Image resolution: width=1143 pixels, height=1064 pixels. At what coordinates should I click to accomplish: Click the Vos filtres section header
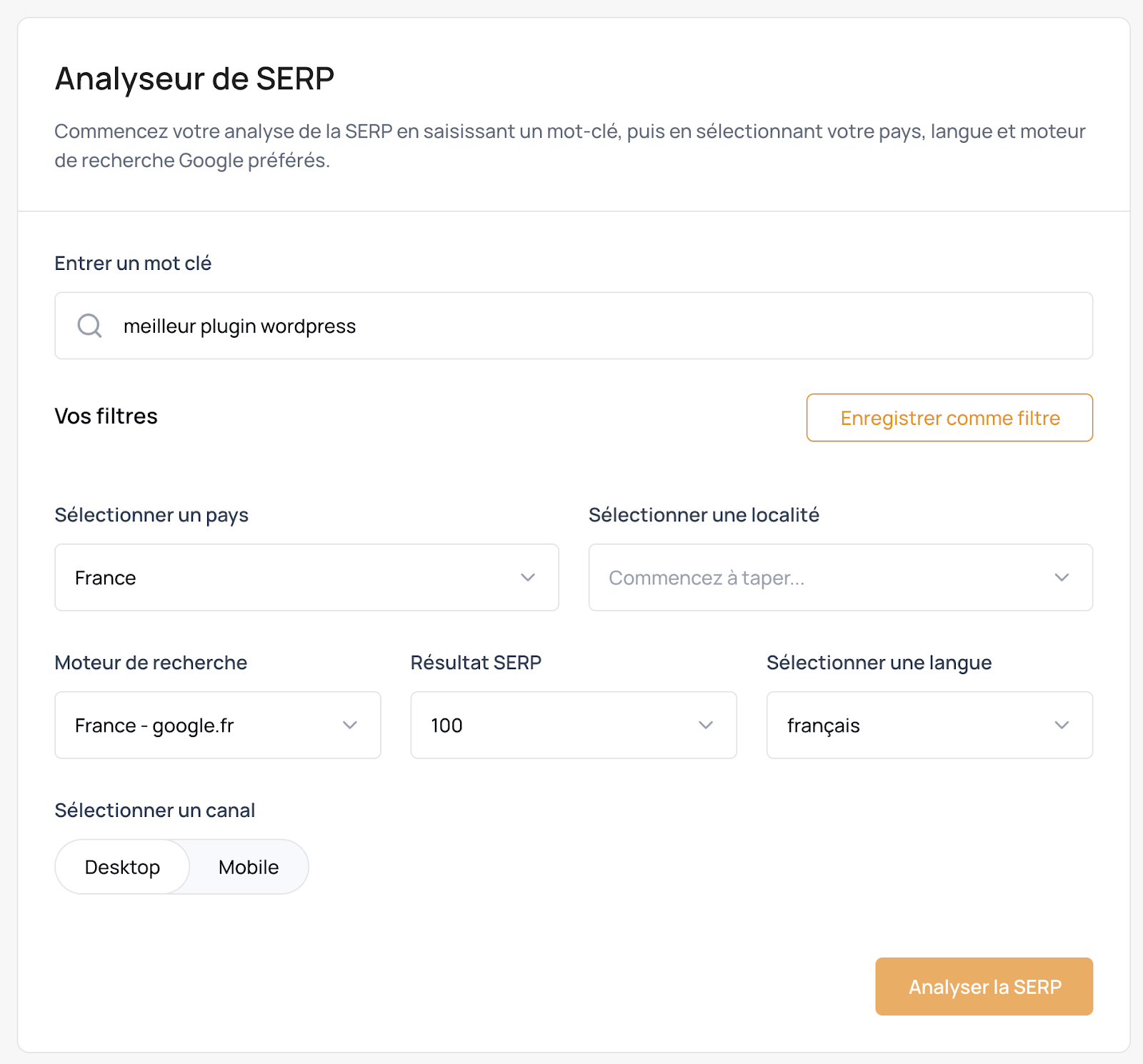(106, 416)
